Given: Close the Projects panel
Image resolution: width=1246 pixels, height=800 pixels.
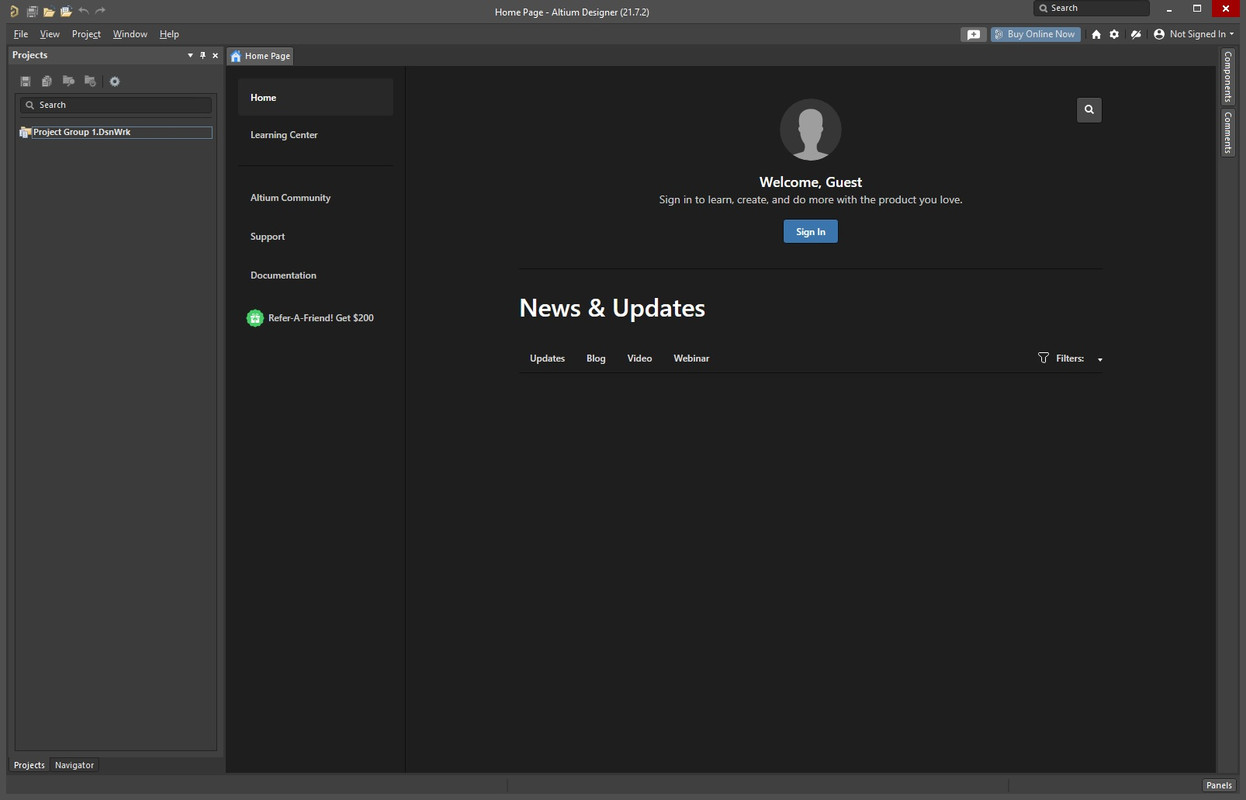Looking at the screenshot, I should point(215,55).
